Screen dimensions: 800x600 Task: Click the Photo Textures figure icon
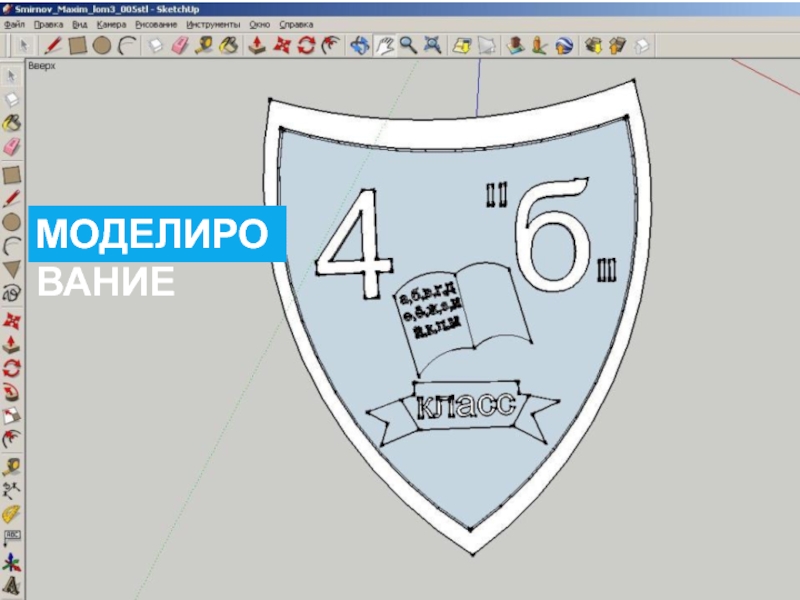click(x=539, y=46)
